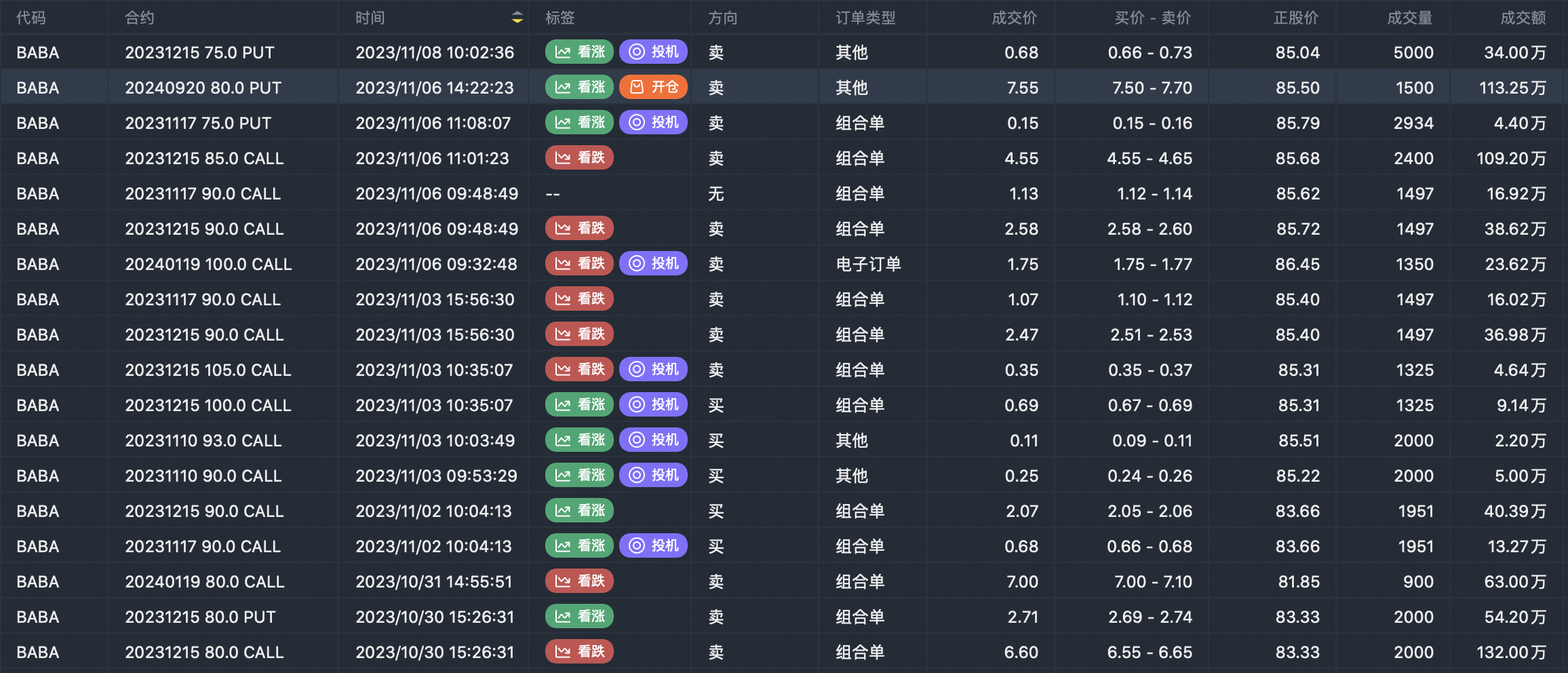Click the 方向 cell showing 无

point(716,193)
